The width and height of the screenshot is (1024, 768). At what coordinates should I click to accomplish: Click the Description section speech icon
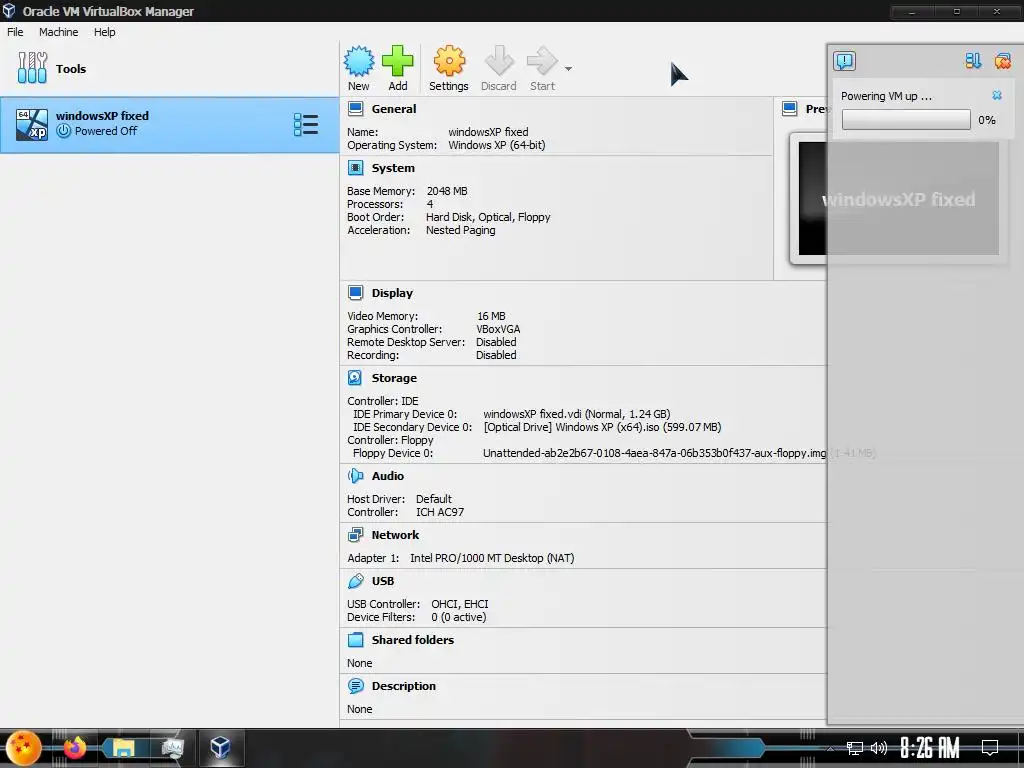click(x=355, y=686)
